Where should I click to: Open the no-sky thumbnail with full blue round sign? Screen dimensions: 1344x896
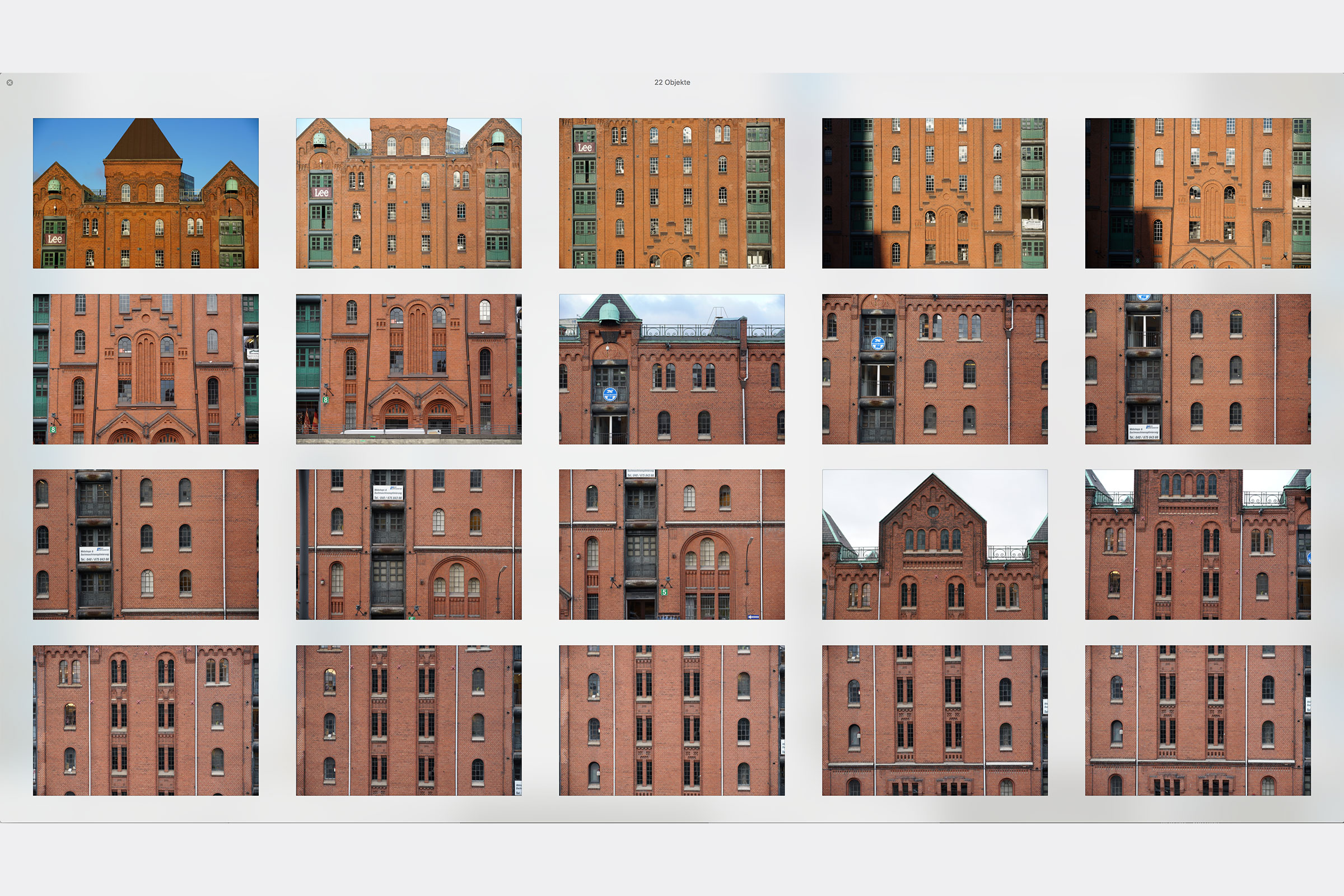coord(935,369)
